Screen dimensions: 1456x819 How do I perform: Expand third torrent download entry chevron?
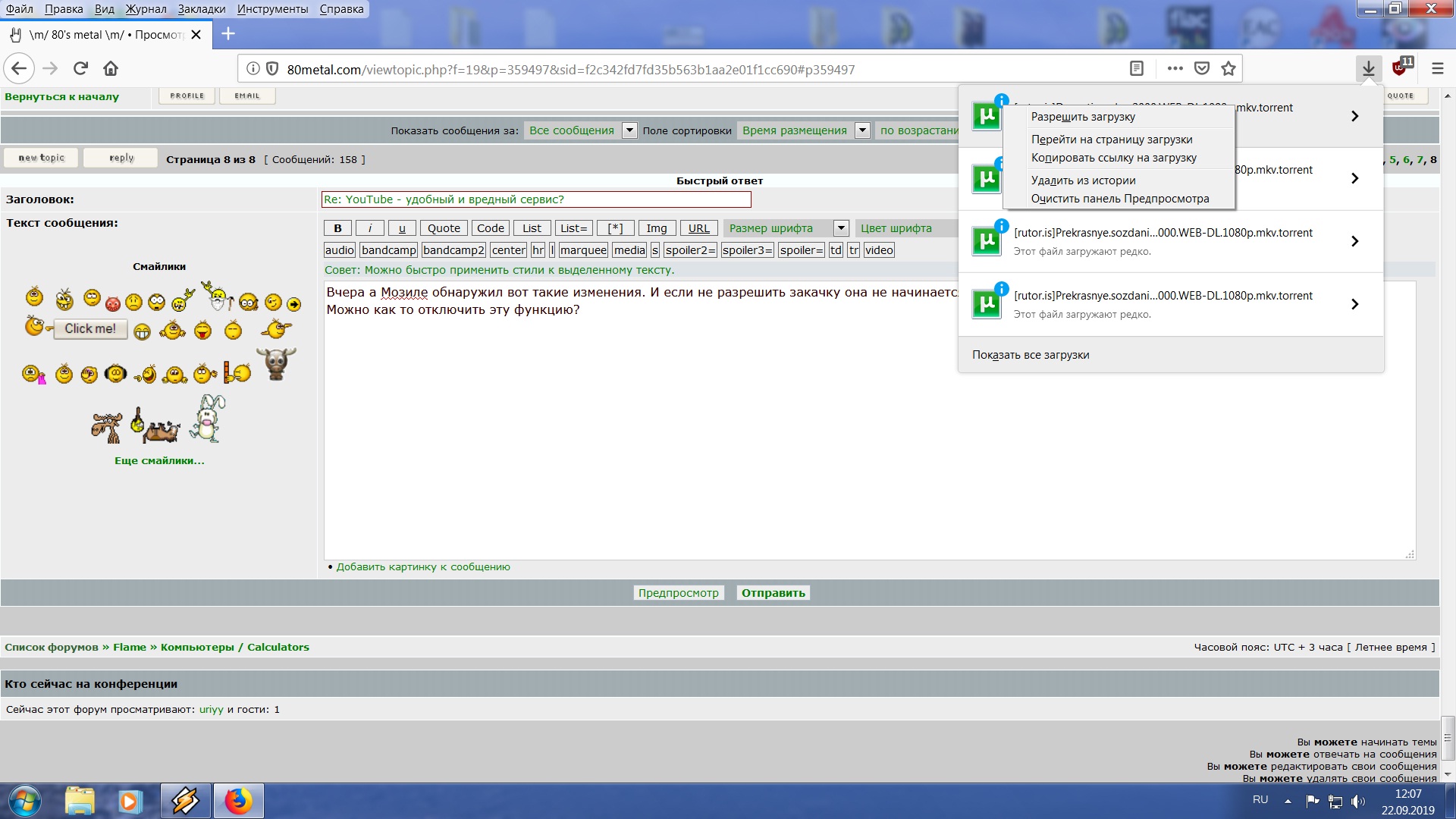(1354, 241)
